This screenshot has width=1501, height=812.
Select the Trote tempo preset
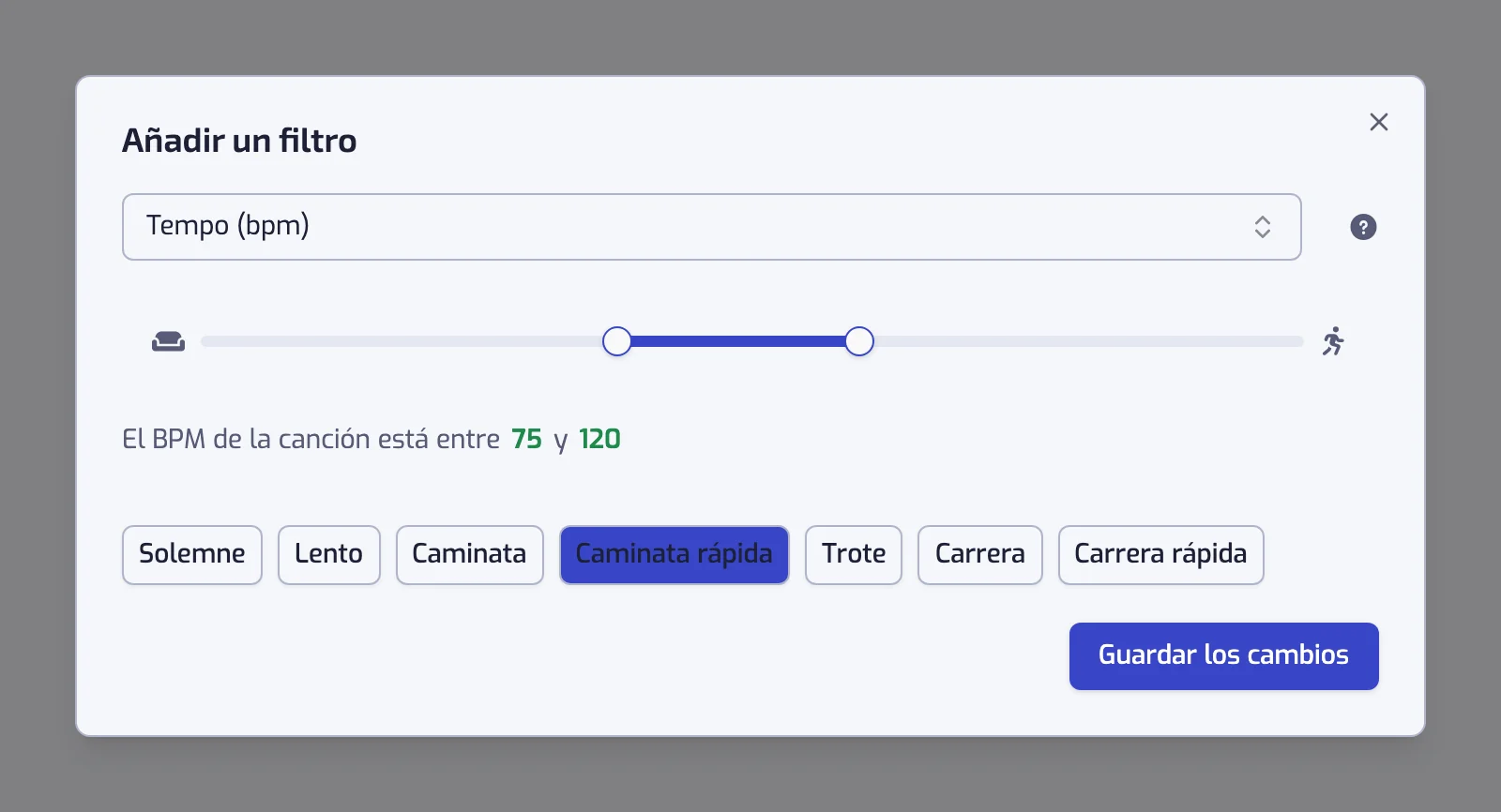click(x=854, y=555)
